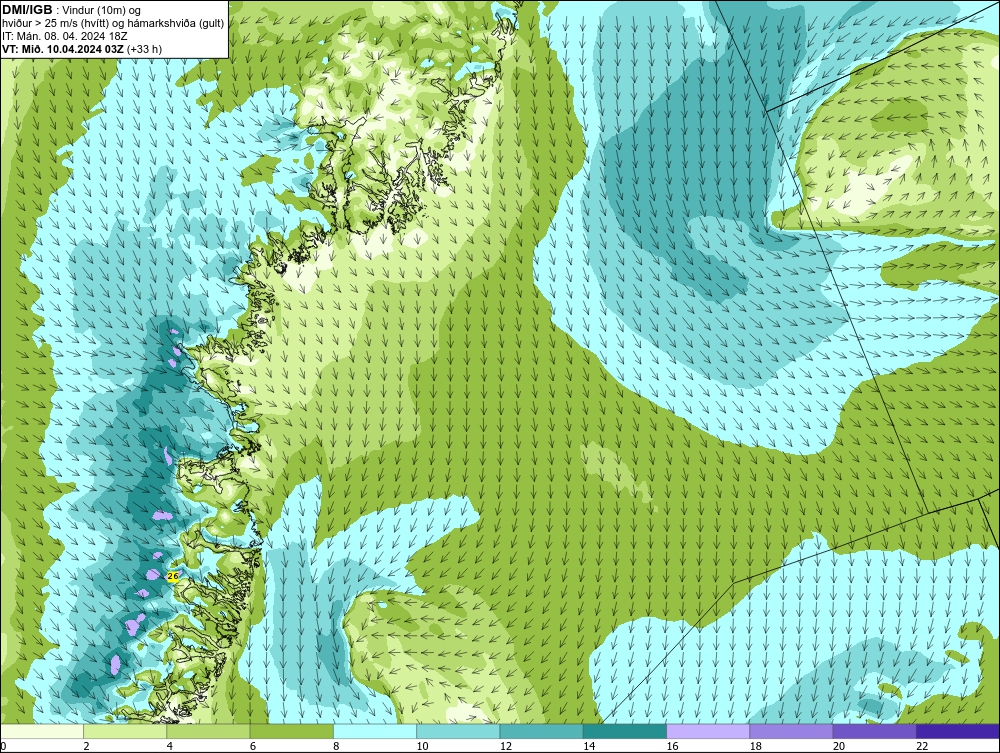The height and width of the screenshot is (753, 1000).
Task: Click the title text 'DMI/IGB : Vindur (10m) og'
Action: pos(71,10)
